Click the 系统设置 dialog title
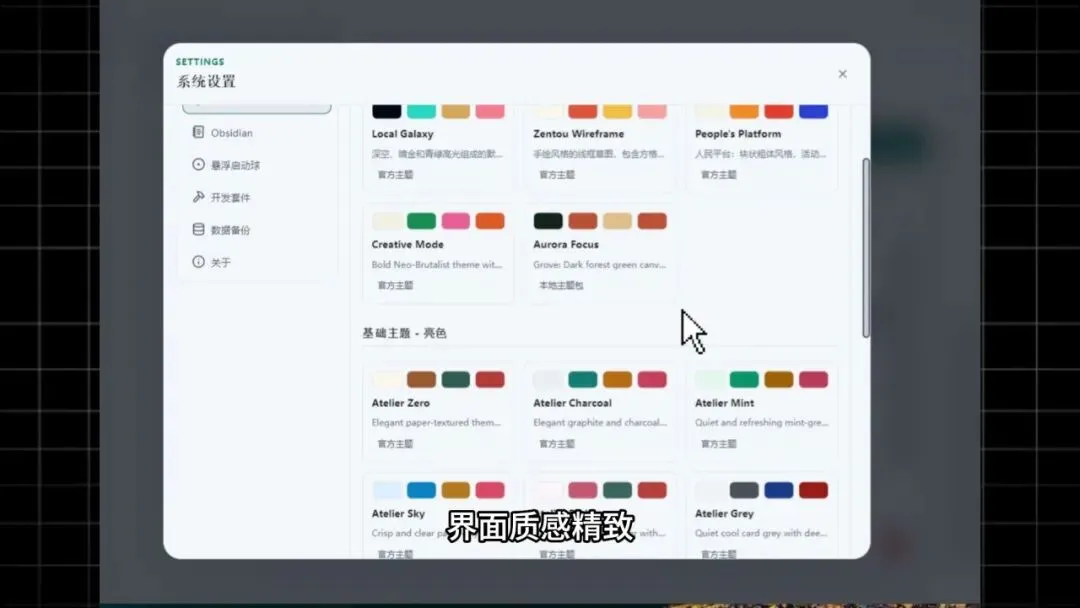 [207, 81]
